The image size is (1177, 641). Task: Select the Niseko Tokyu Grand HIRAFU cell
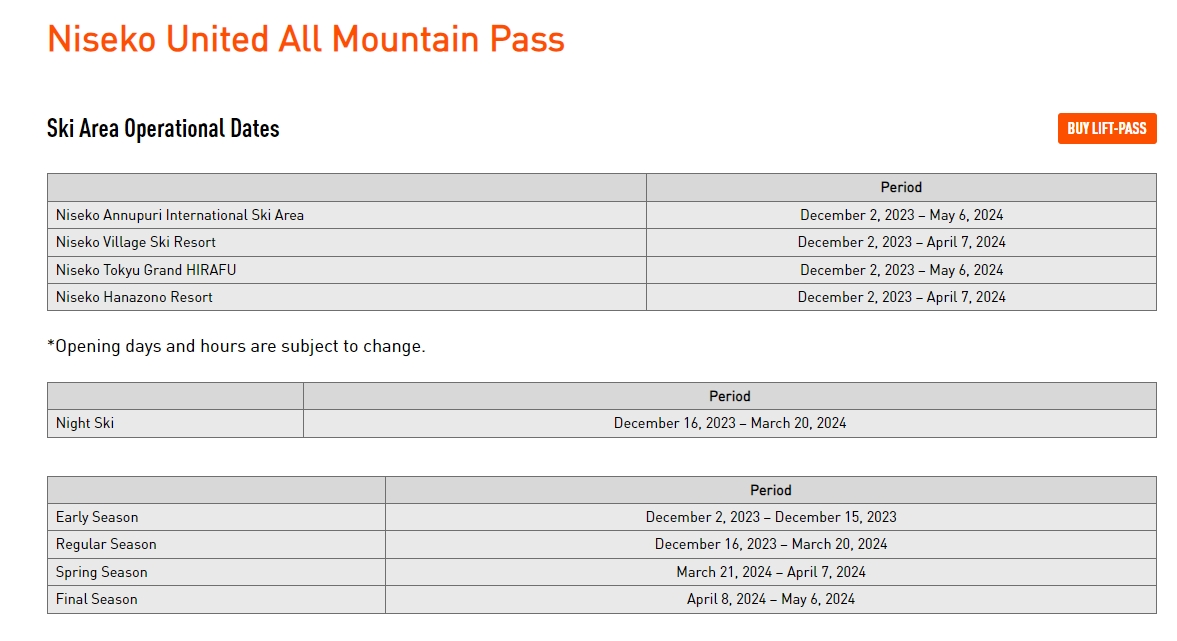pos(346,270)
